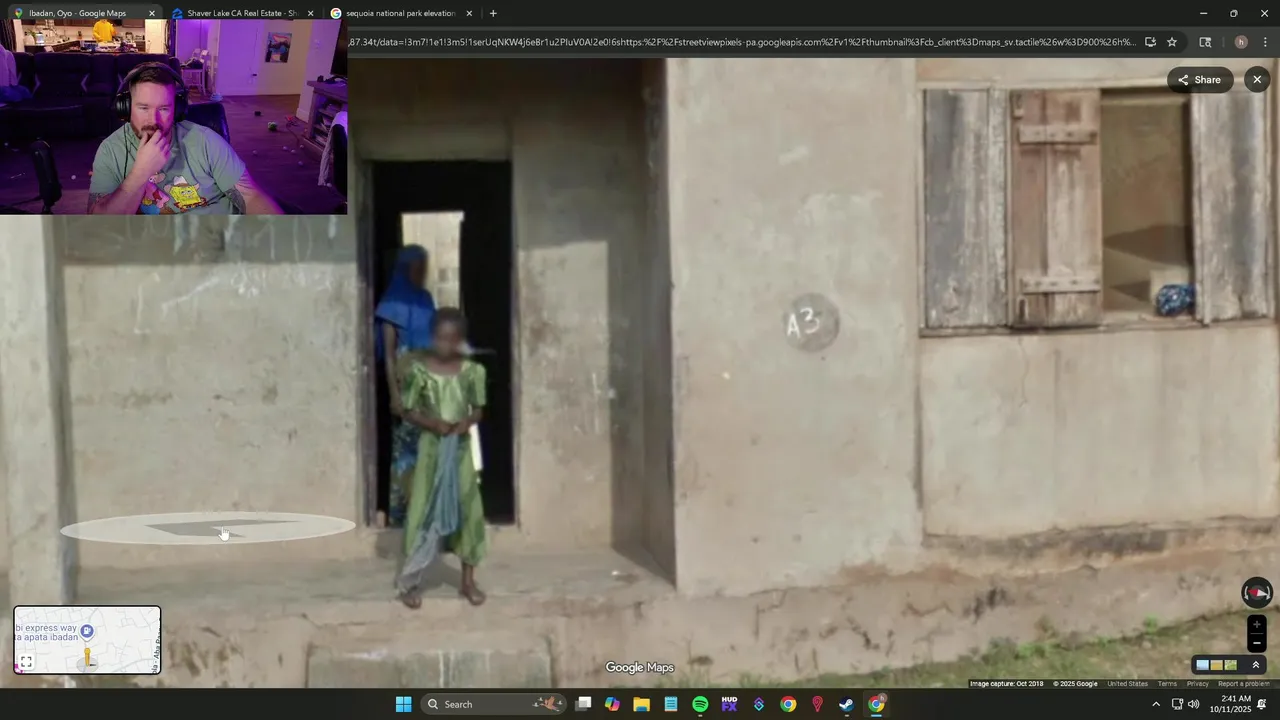Screen dimensions: 1280x720
Task: Open the blue diamond-shaped app icon in the taskbar
Action: pyautogui.click(x=759, y=704)
